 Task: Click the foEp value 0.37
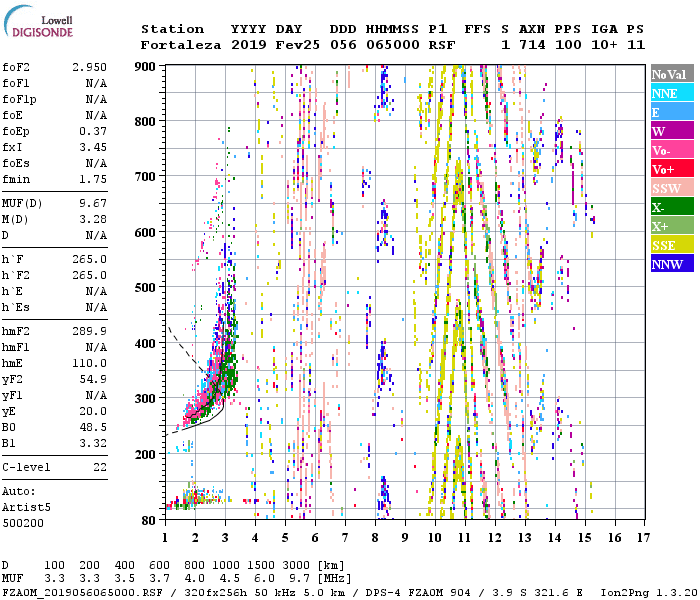point(93,132)
